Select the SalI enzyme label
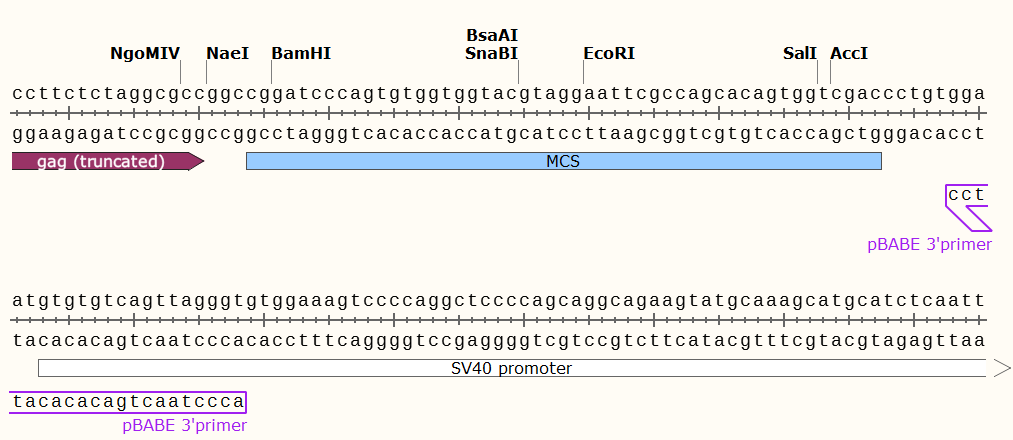 click(x=800, y=53)
